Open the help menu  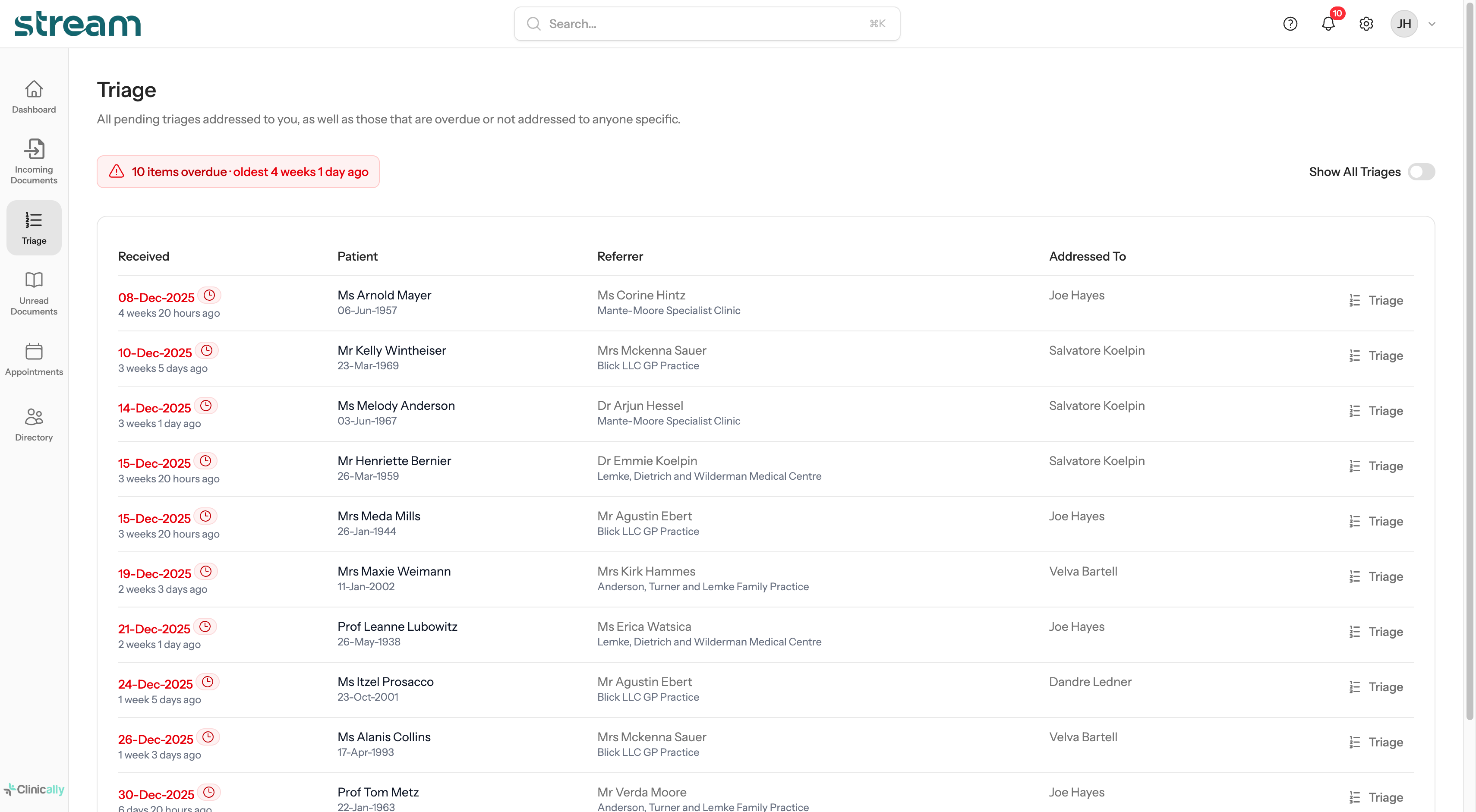pyautogui.click(x=1290, y=23)
